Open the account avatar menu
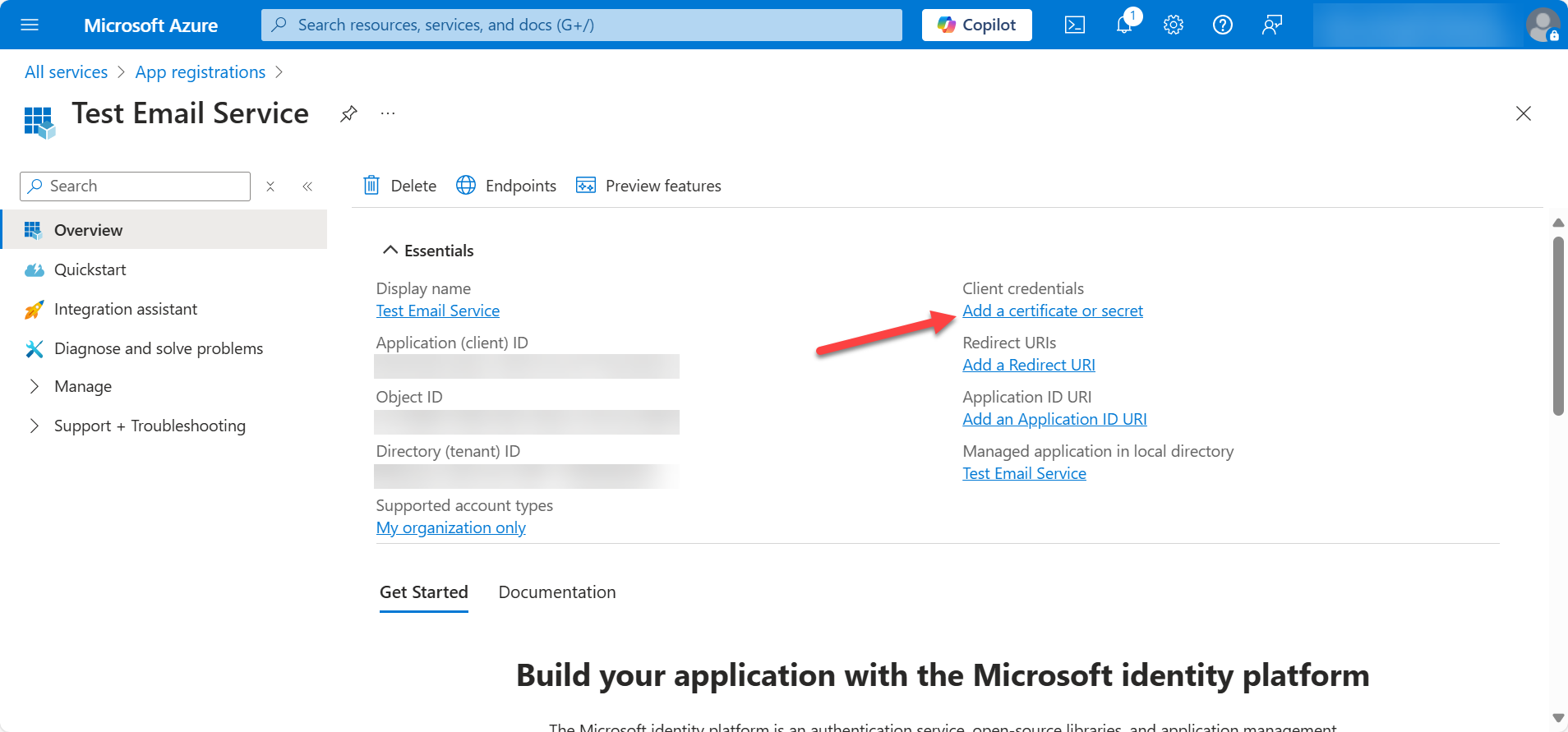This screenshot has width=1568, height=732. [1543, 25]
